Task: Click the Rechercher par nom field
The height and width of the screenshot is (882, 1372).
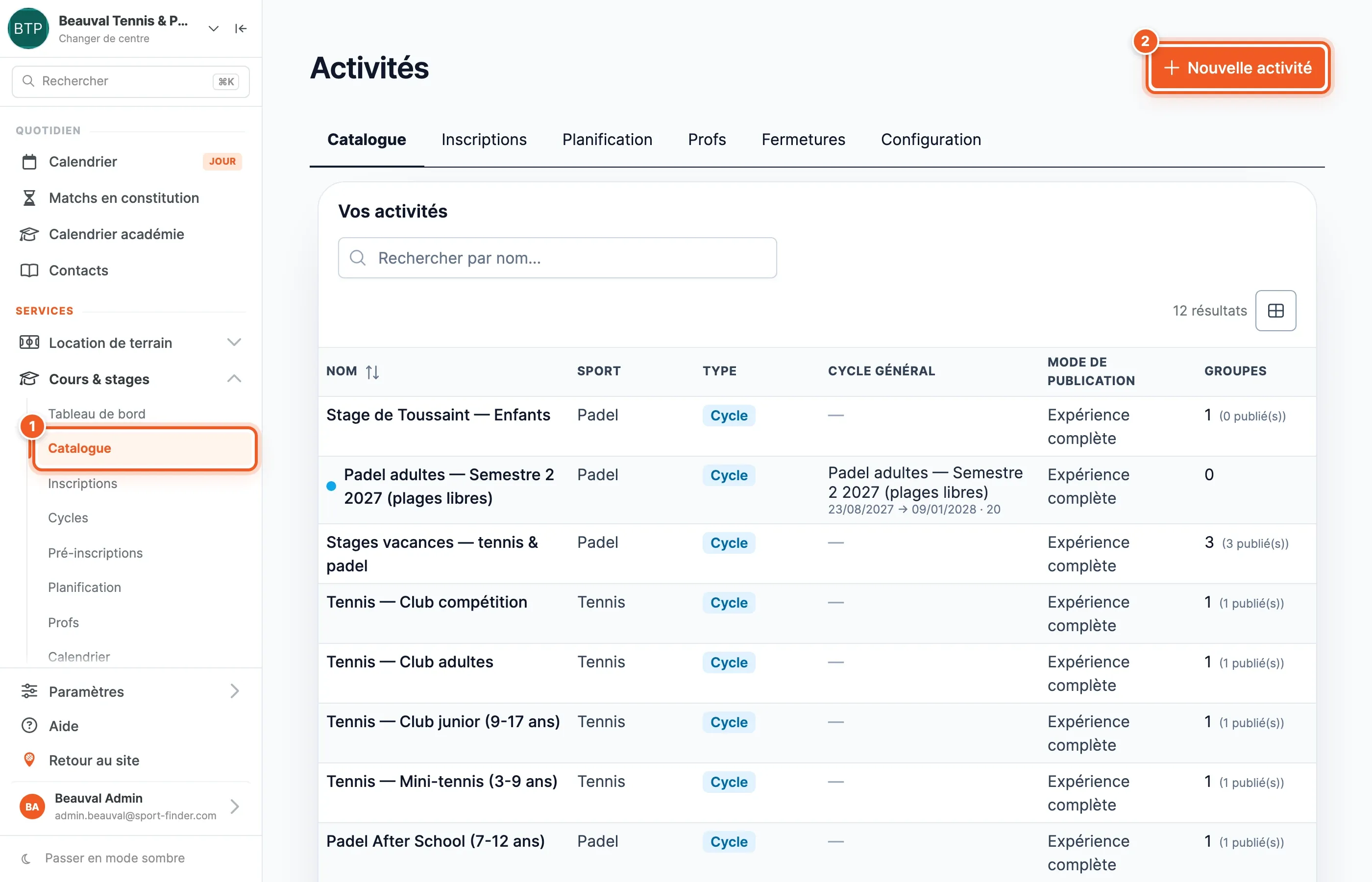Action: (x=557, y=258)
